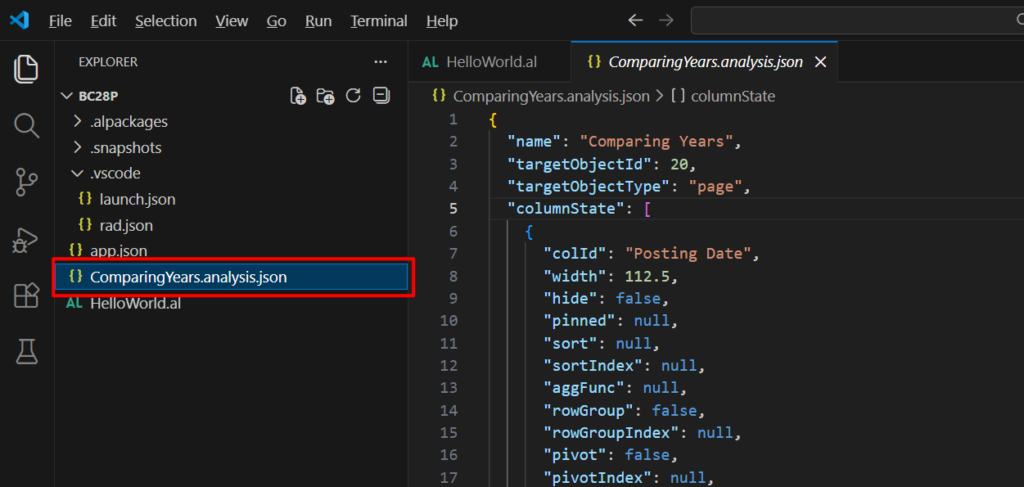
Task: Click the New Folder icon in Explorer
Action: pos(325,96)
